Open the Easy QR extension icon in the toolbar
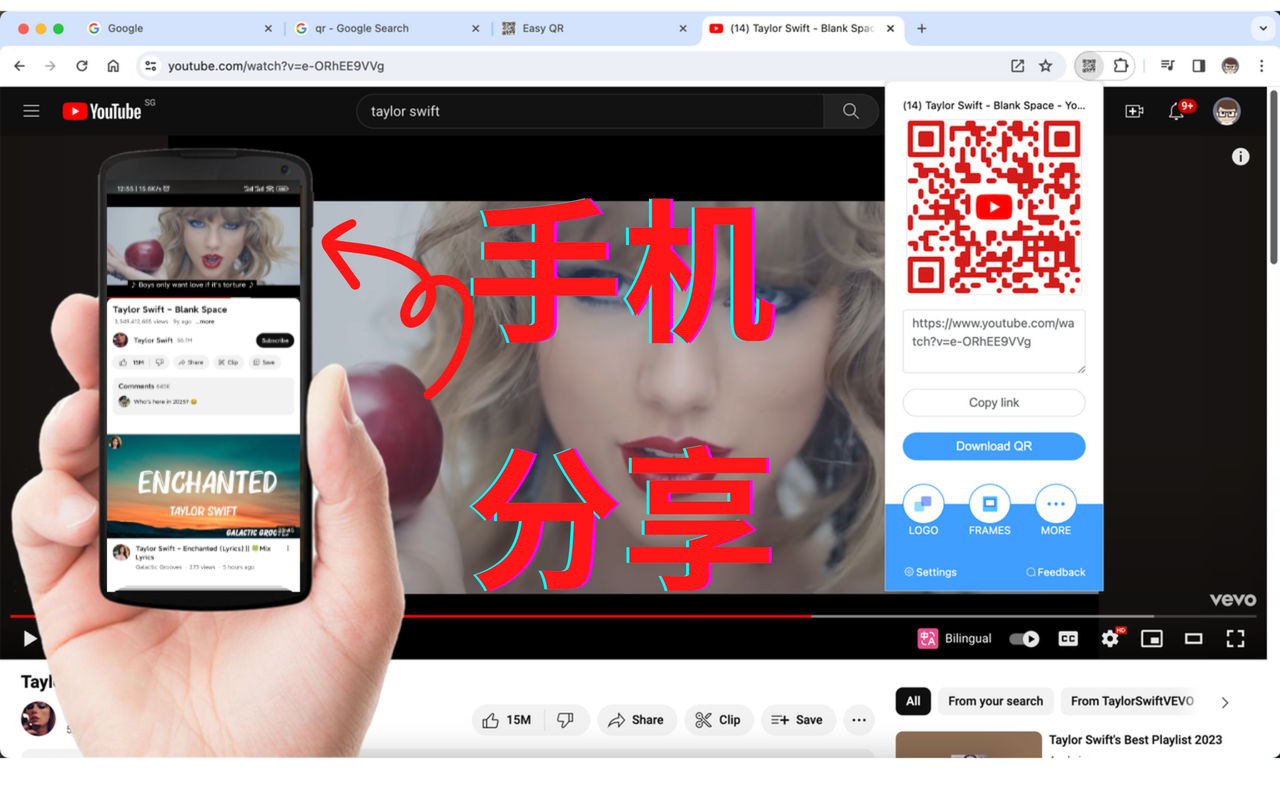Screen dimensions: 1280x800 [x=1088, y=65]
